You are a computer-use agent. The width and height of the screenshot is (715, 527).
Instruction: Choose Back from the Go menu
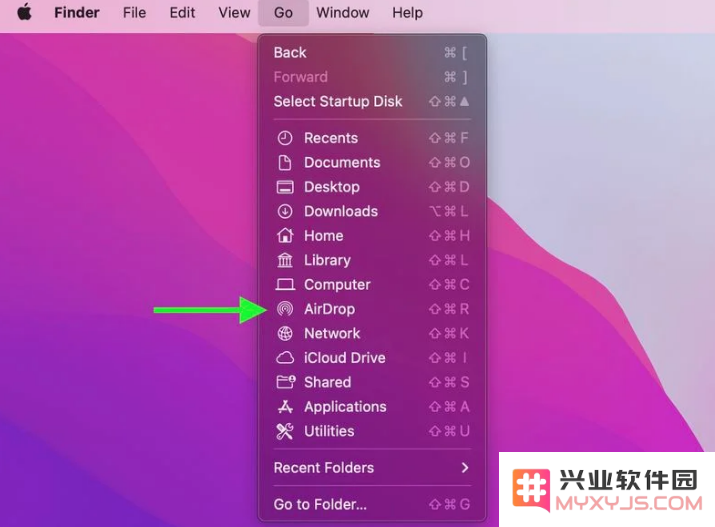[x=372, y=52]
